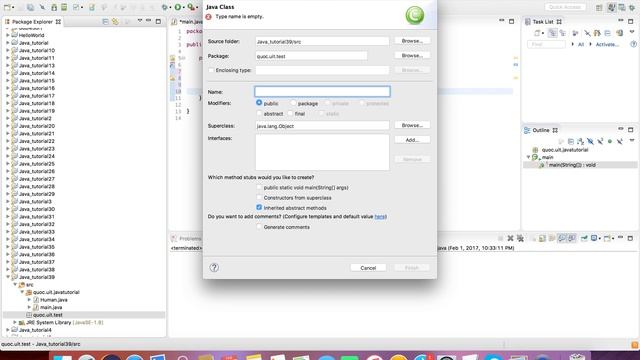Collapse the src folder node
640x360 pixels.
click(x=15, y=284)
